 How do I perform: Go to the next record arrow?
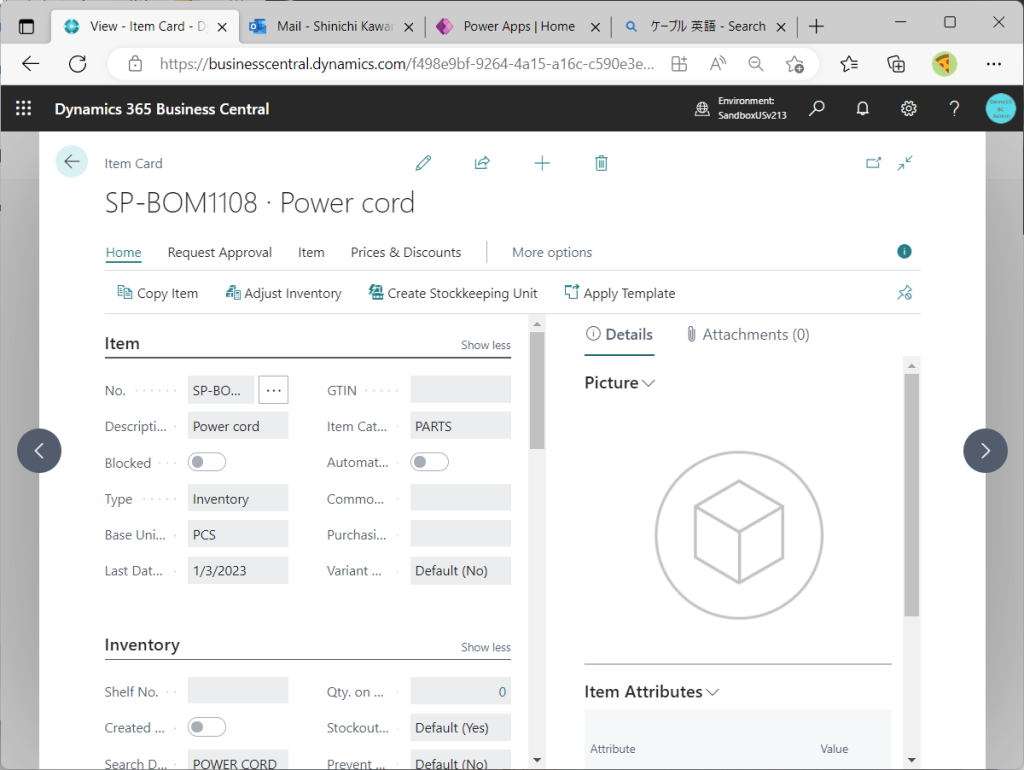point(985,451)
